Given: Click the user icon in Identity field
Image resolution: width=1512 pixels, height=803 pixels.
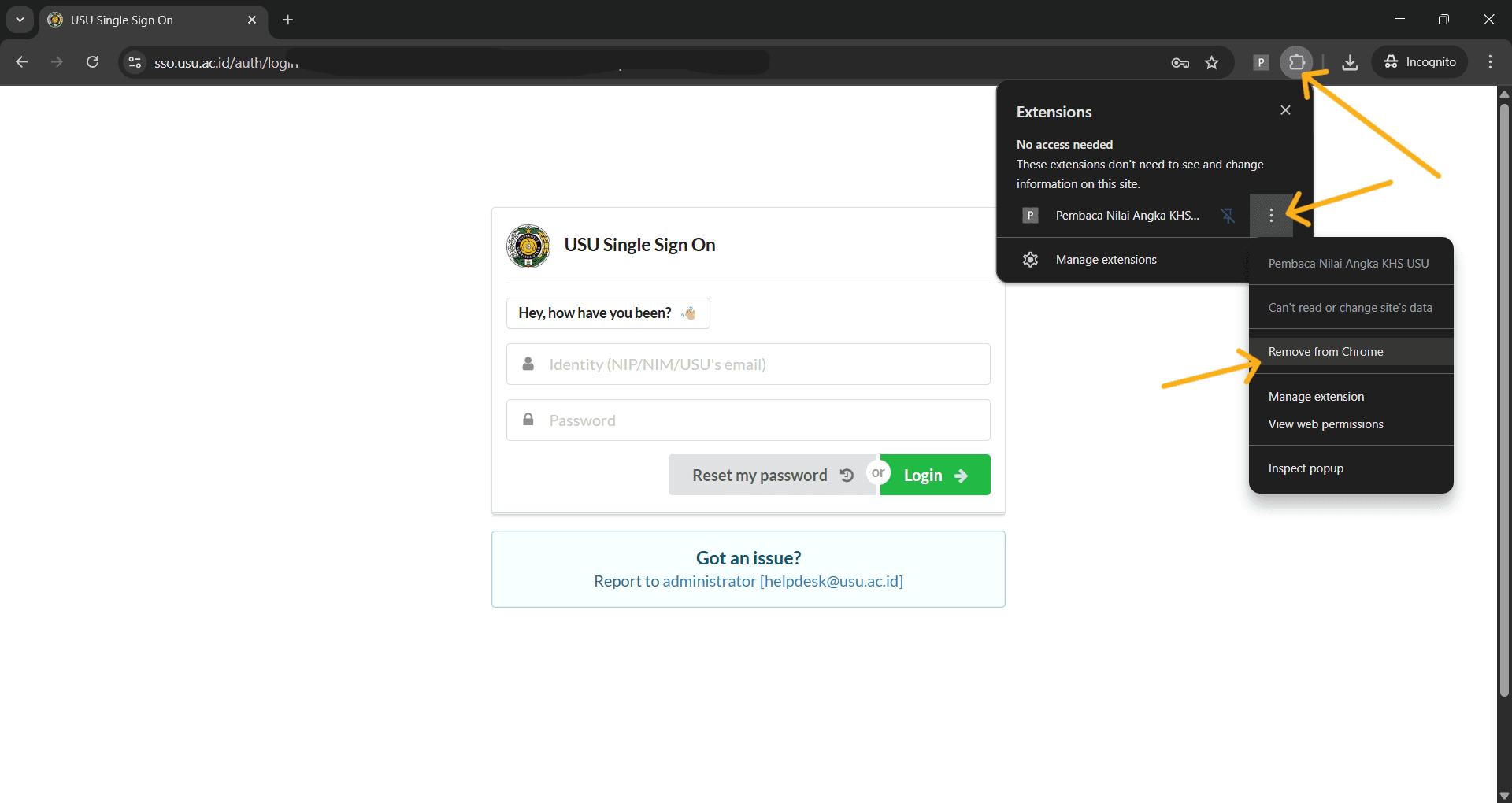Looking at the screenshot, I should [528, 364].
